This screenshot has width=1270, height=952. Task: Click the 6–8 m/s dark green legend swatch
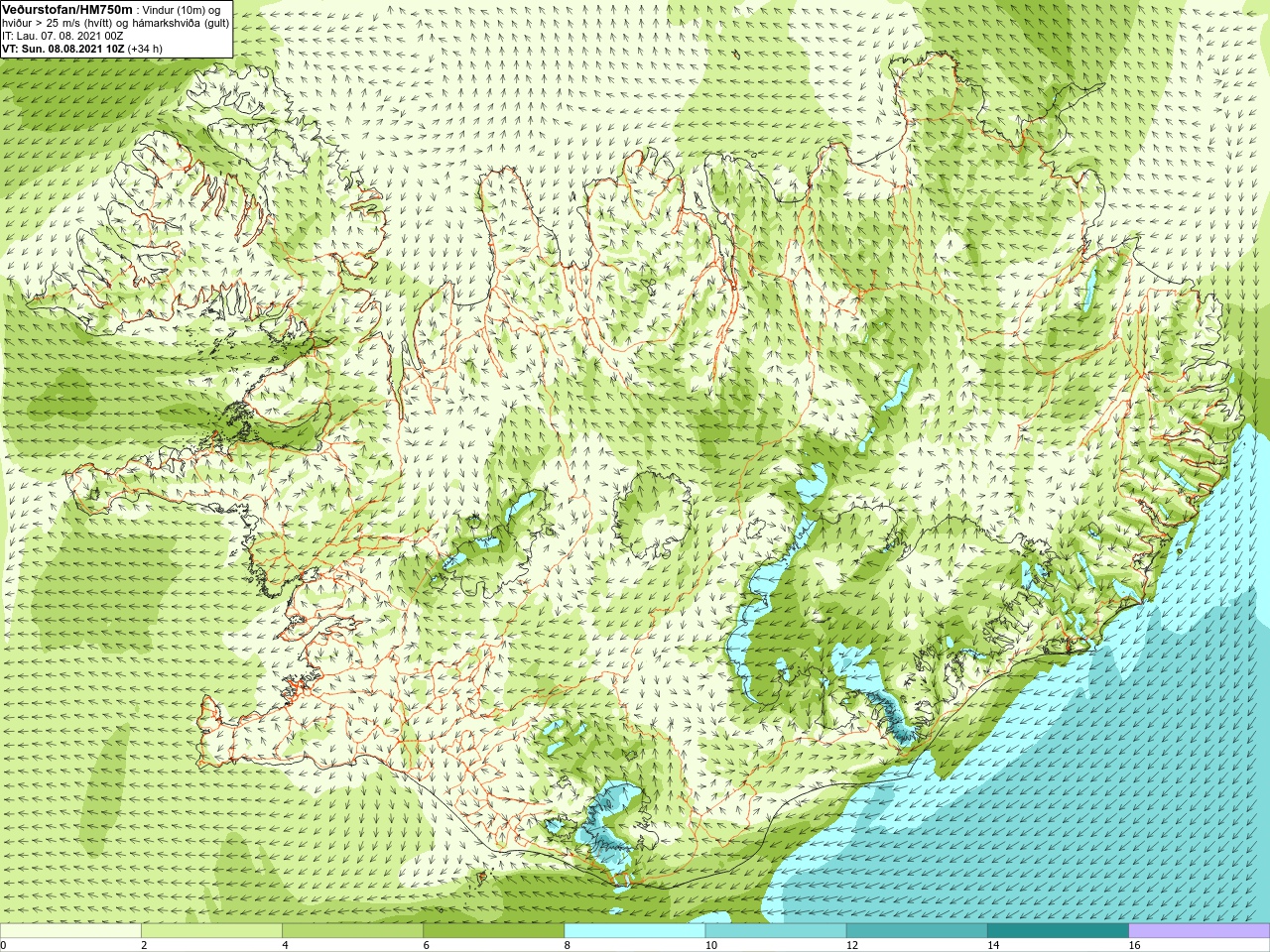(494, 931)
